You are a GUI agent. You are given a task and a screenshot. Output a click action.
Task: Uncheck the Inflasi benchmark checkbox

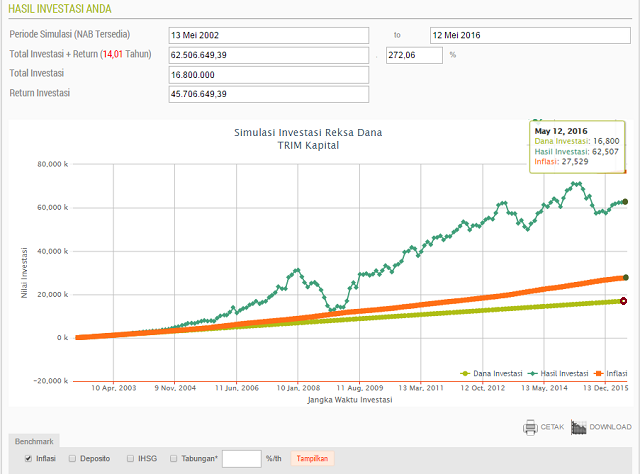click(28, 458)
